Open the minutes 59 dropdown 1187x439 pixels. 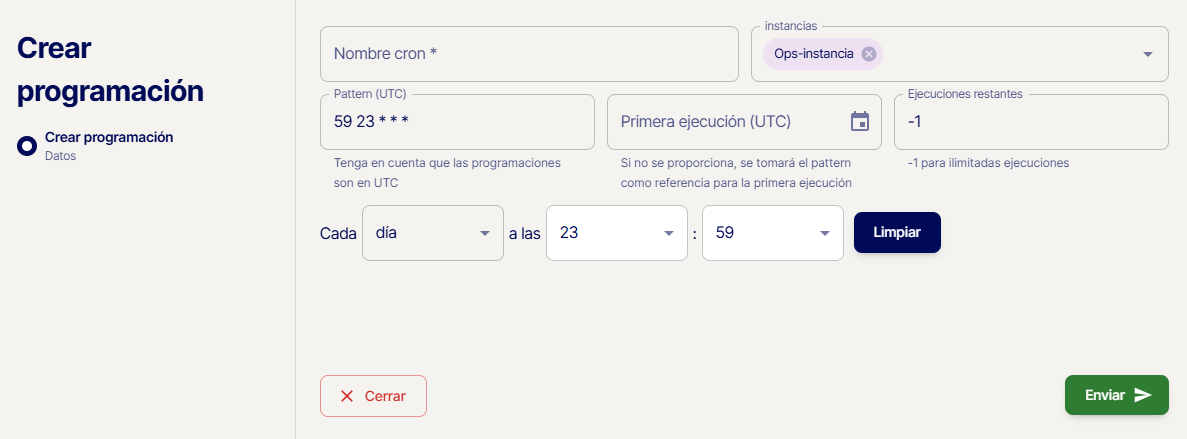click(772, 233)
